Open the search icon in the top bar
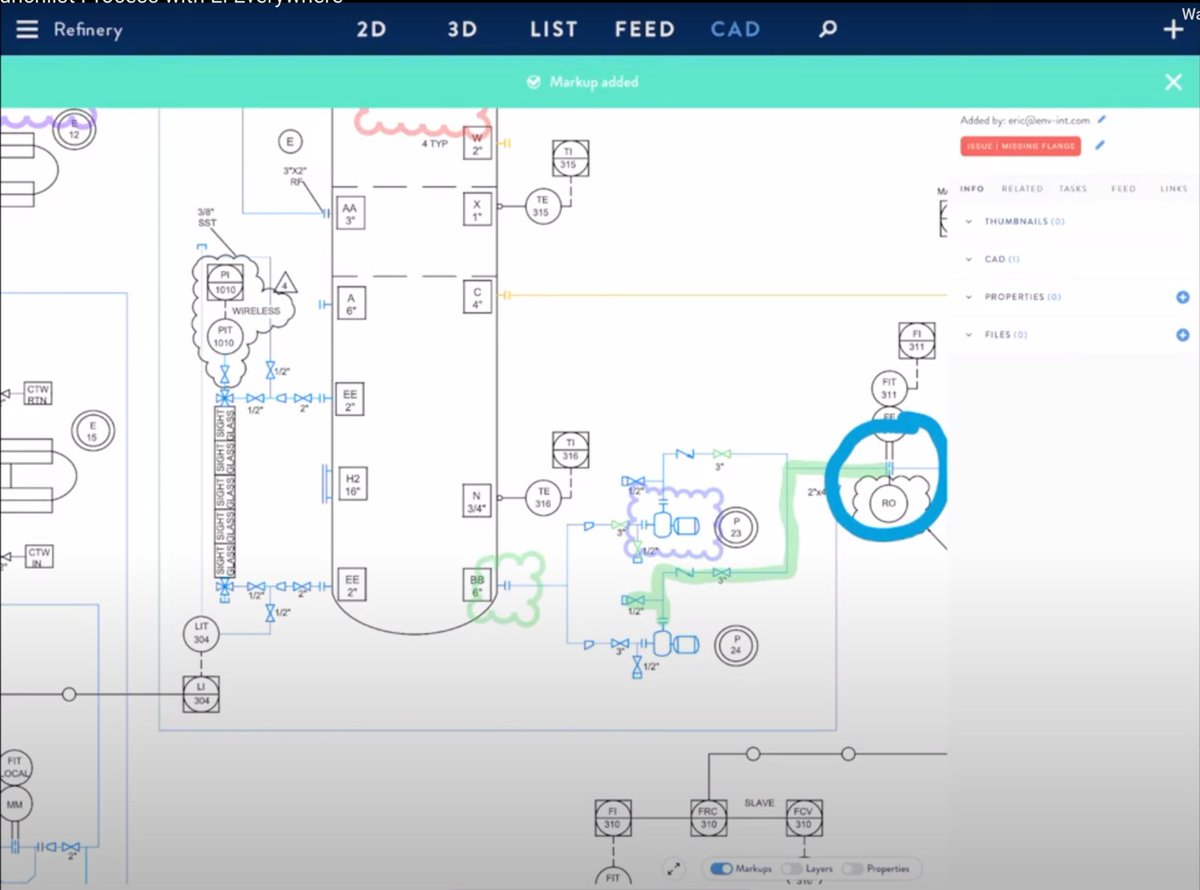Image resolution: width=1200 pixels, height=890 pixels. pos(826,29)
